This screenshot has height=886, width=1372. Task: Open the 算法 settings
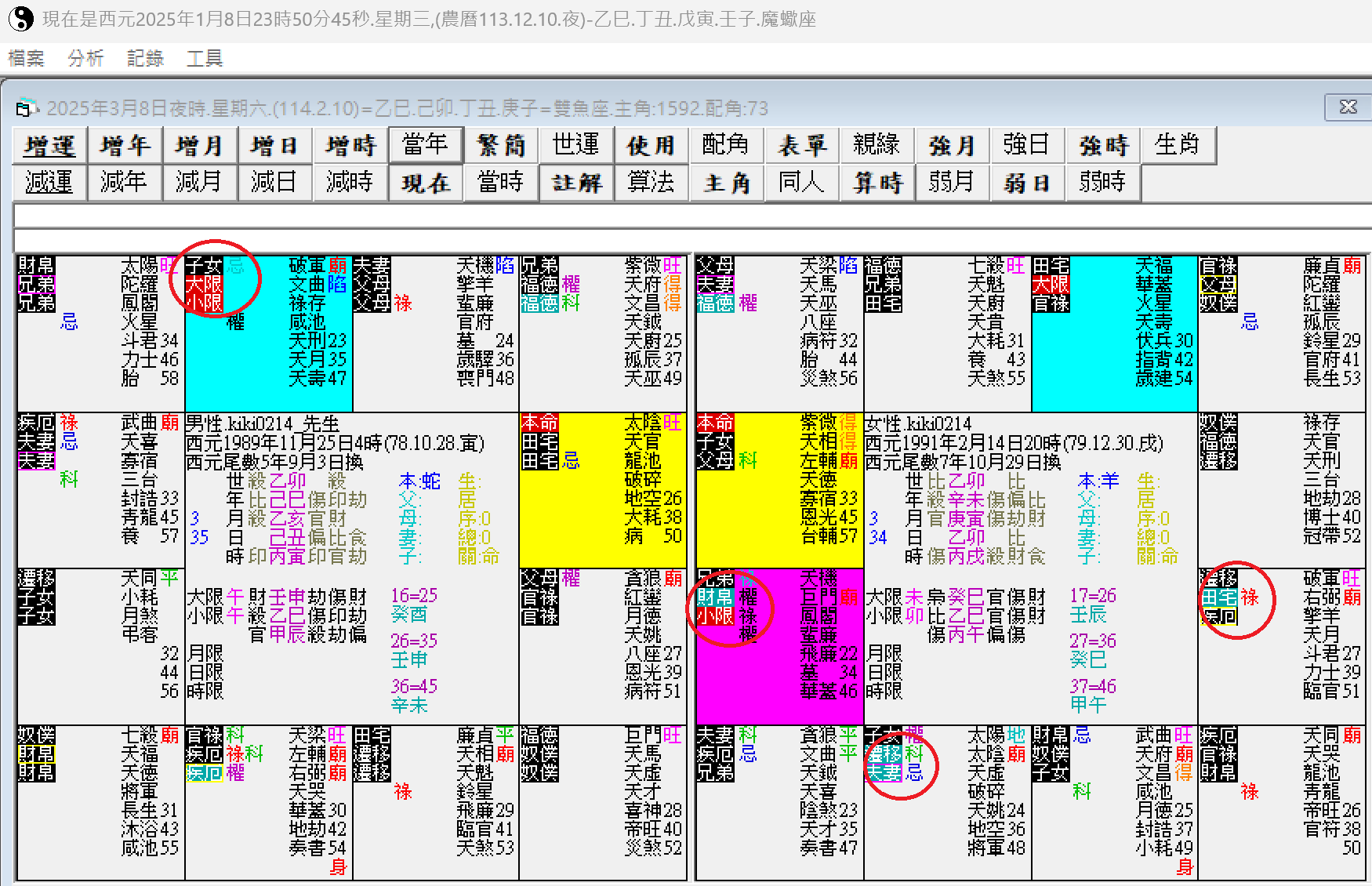tap(652, 183)
